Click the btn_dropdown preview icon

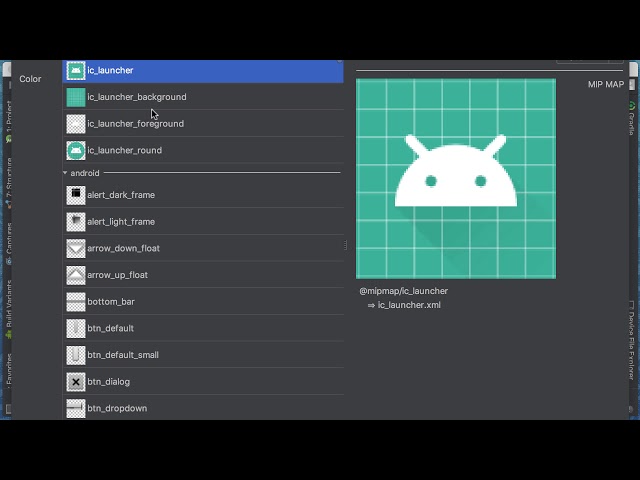point(76,408)
